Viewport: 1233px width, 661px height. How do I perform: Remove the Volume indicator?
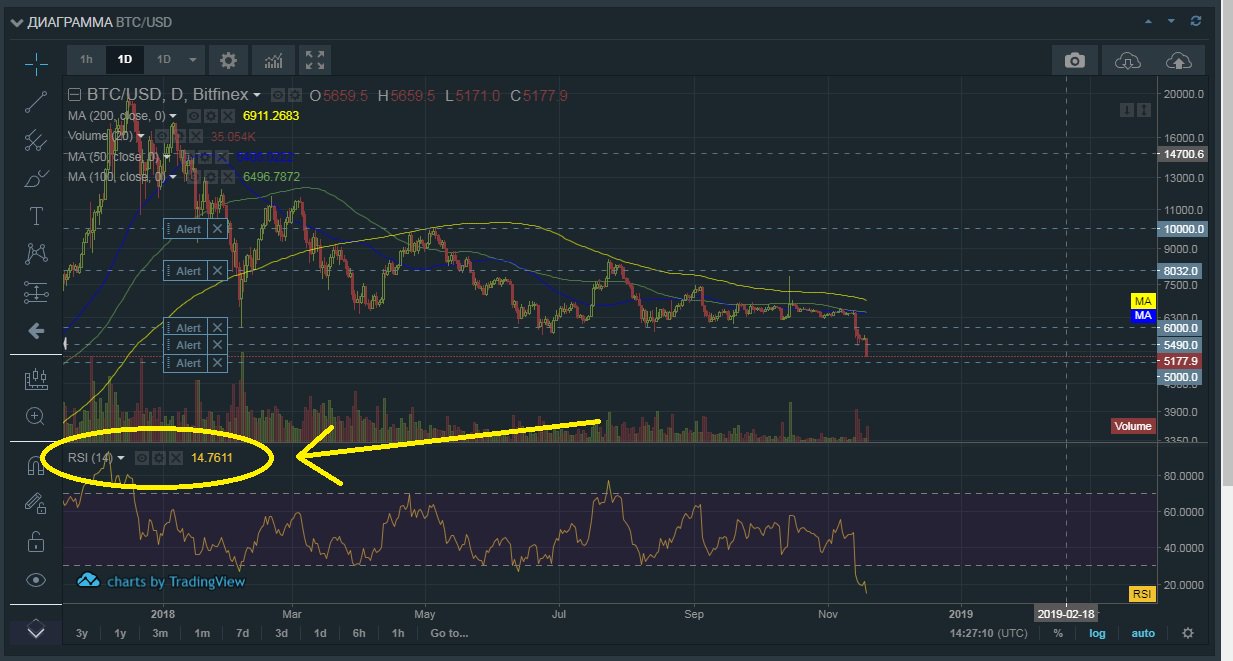tap(196, 136)
